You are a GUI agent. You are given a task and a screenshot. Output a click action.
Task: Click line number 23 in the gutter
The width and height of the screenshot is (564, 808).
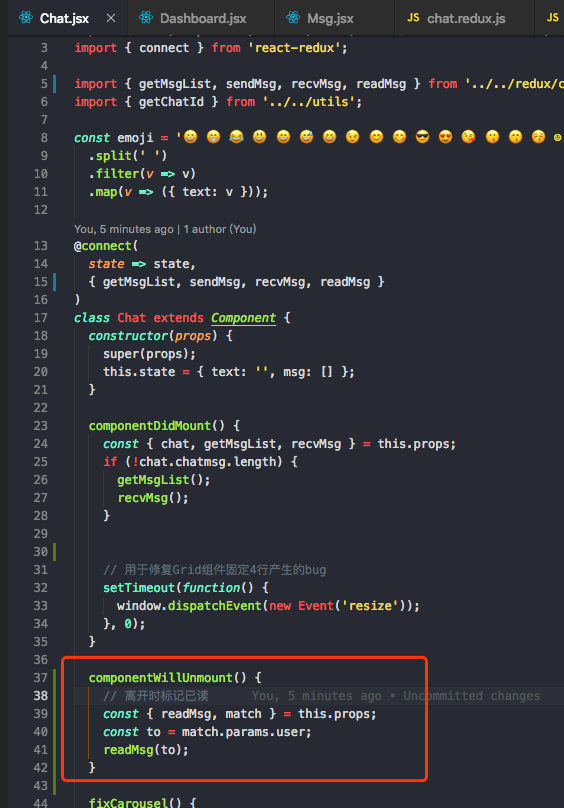coord(41,426)
